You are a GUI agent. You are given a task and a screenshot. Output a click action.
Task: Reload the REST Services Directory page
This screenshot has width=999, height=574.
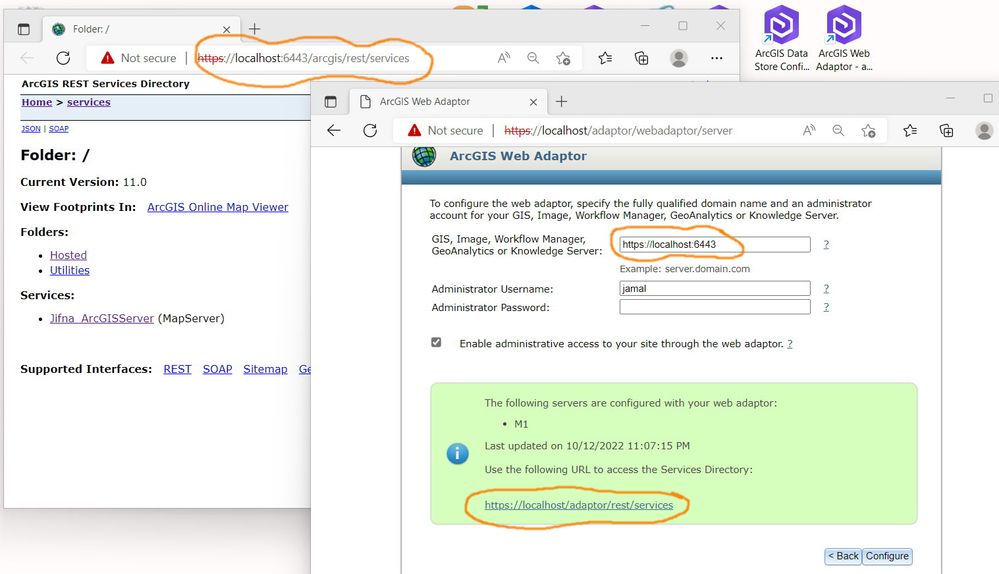pos(63,58)
